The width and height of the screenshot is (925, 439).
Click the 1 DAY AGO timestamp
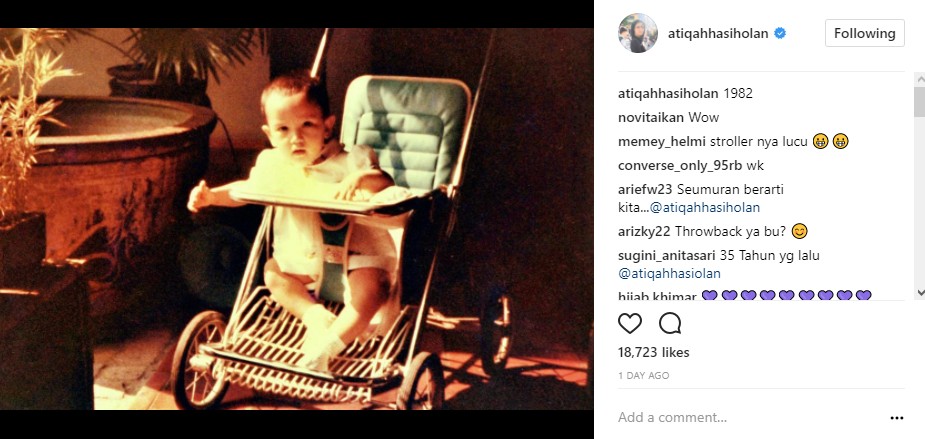point(644,375)
